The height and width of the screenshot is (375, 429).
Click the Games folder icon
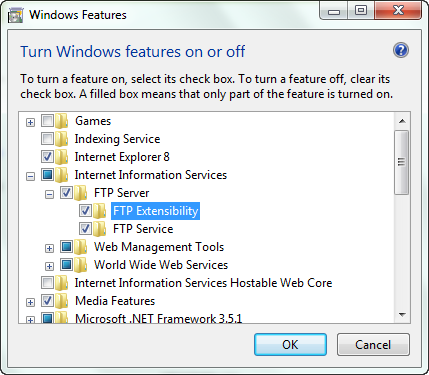(62, 121)
